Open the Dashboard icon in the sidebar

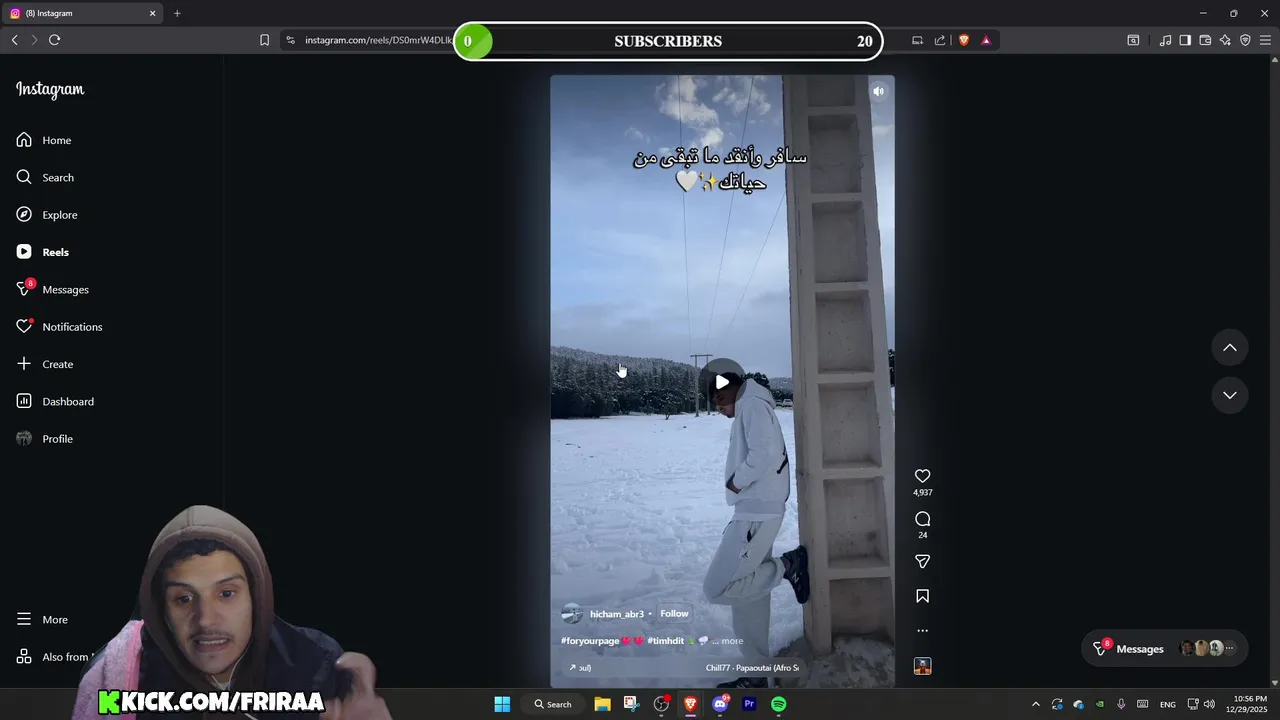tap(24, 401)
